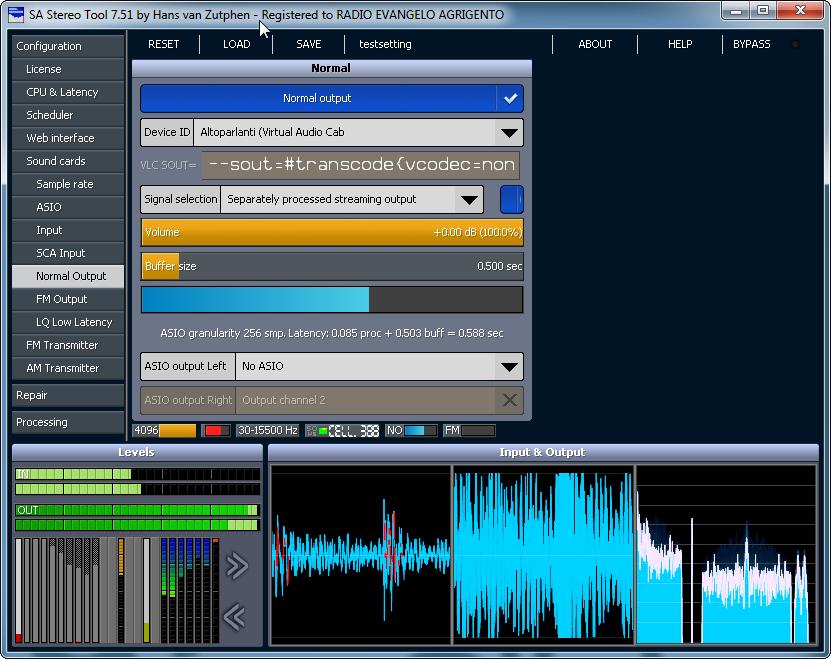Click the double left arrow in Levels panel
This screenshot has height=659, width=831.
pos(234,617)
